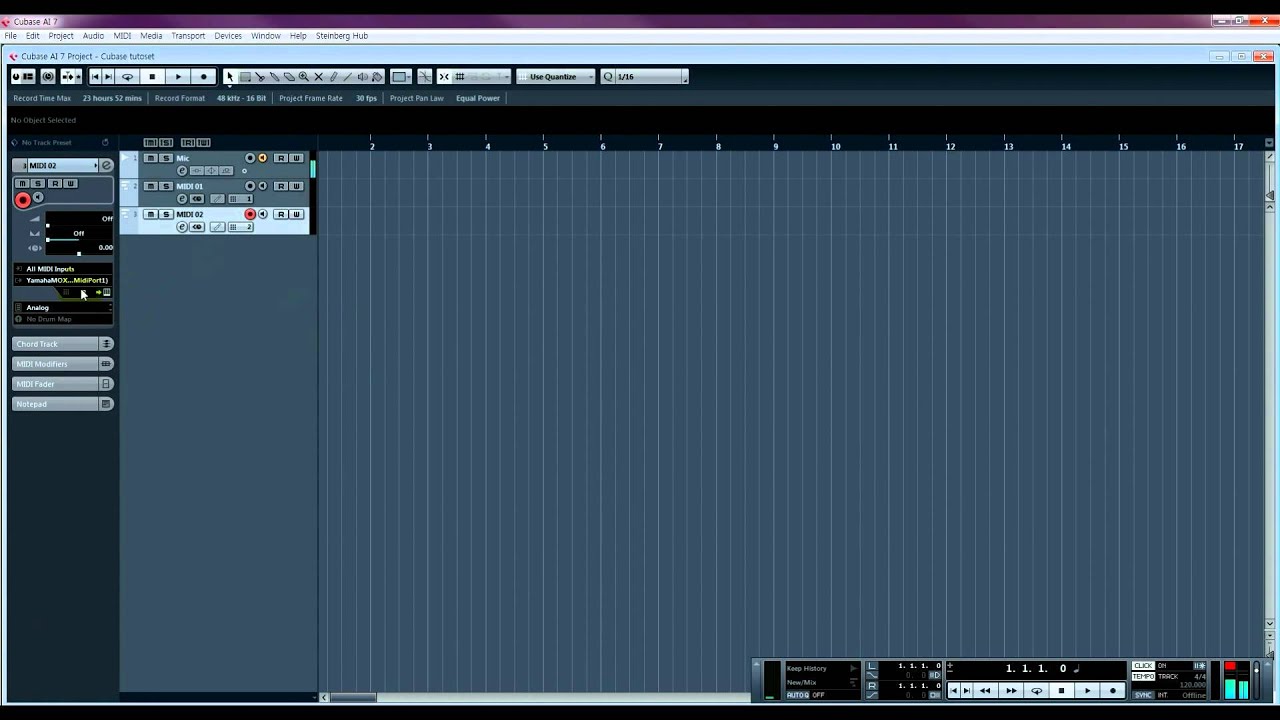1280x720 pixels.
Task: Open edit channel settings for Mic track
Action: click(182, 171)
